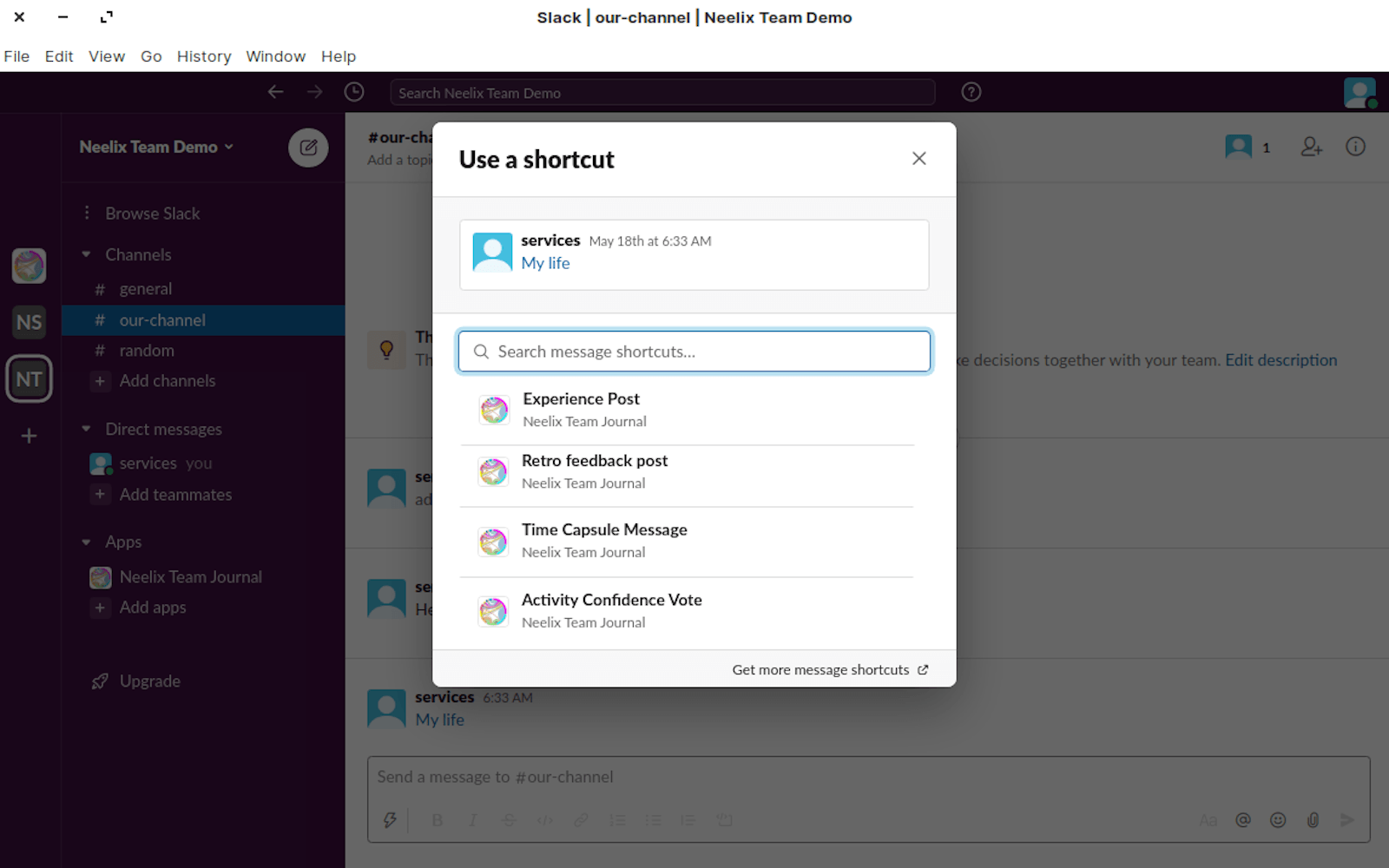Collapse the Direct messages section
This screenshot has width=1389, height=868.
point(86,429)
